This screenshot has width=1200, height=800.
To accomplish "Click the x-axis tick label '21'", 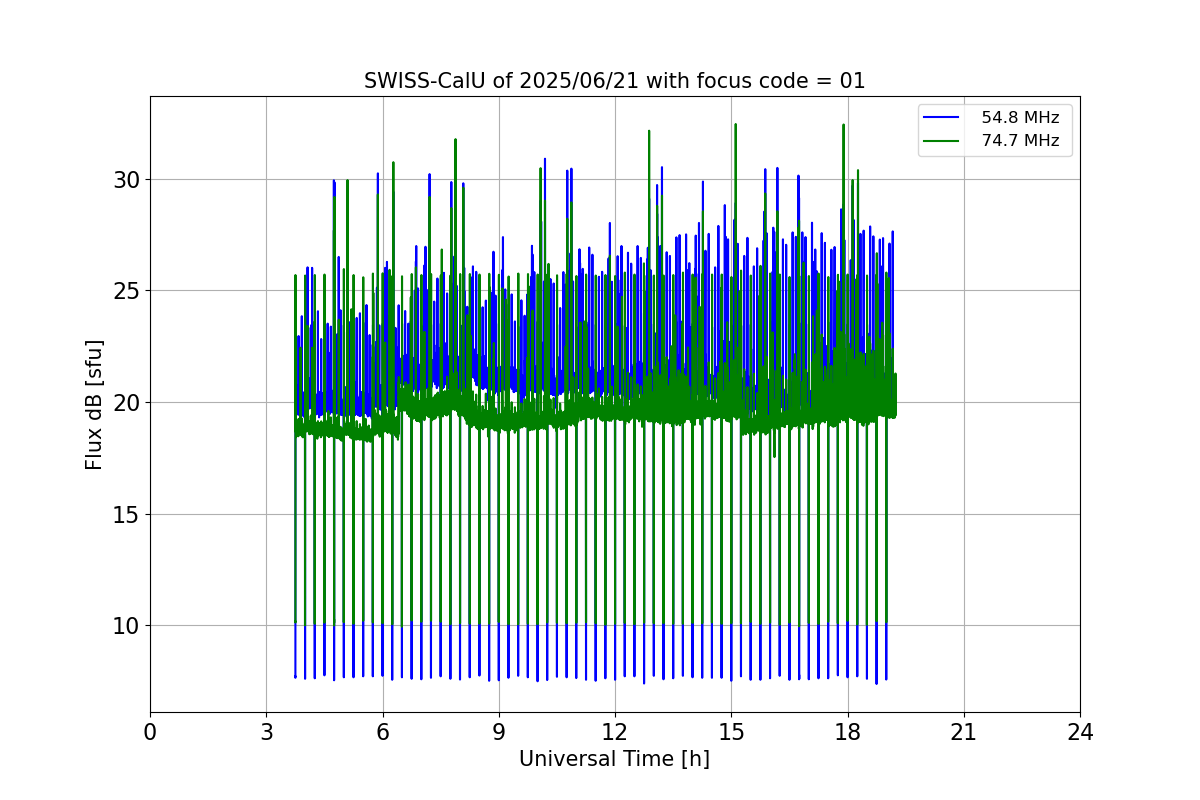I will click(x=964, y=732).
